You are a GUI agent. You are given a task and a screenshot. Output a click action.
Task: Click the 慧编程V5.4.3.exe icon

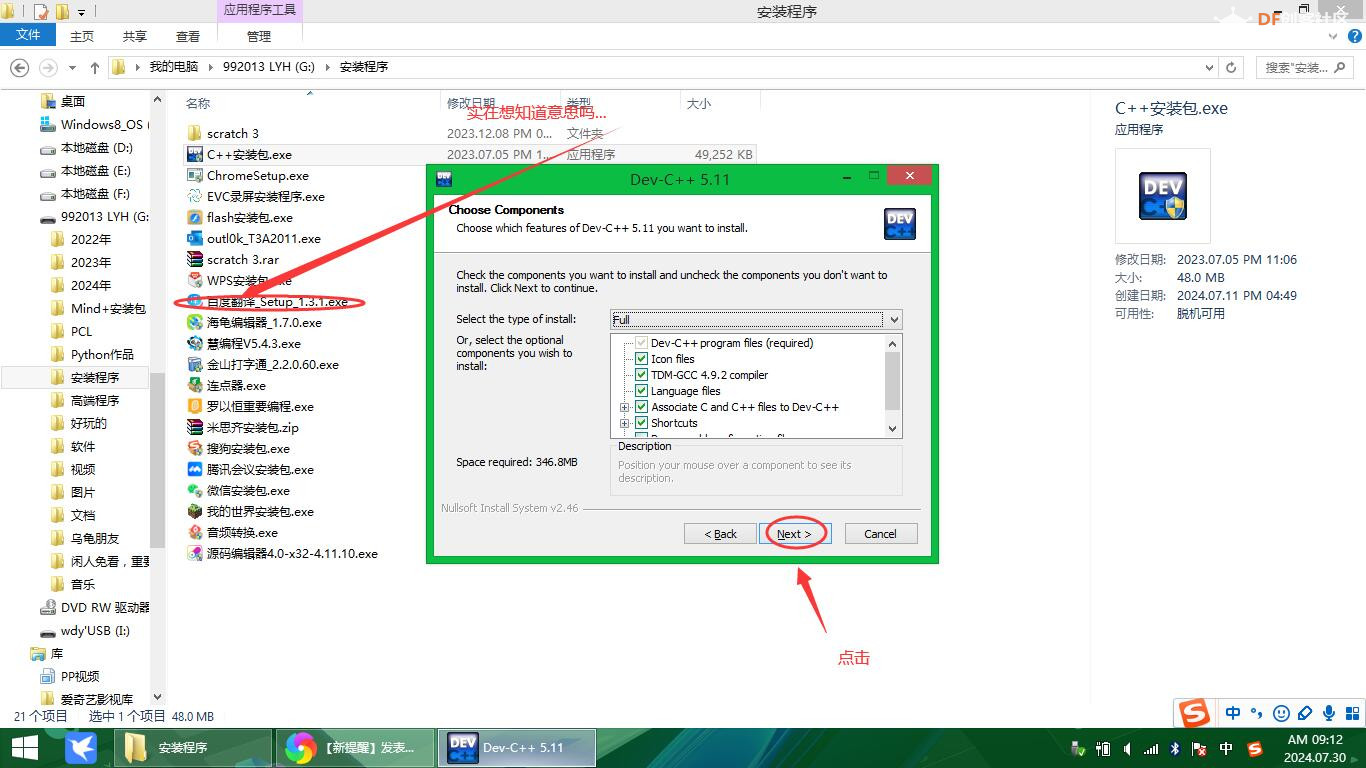point(195,343)
